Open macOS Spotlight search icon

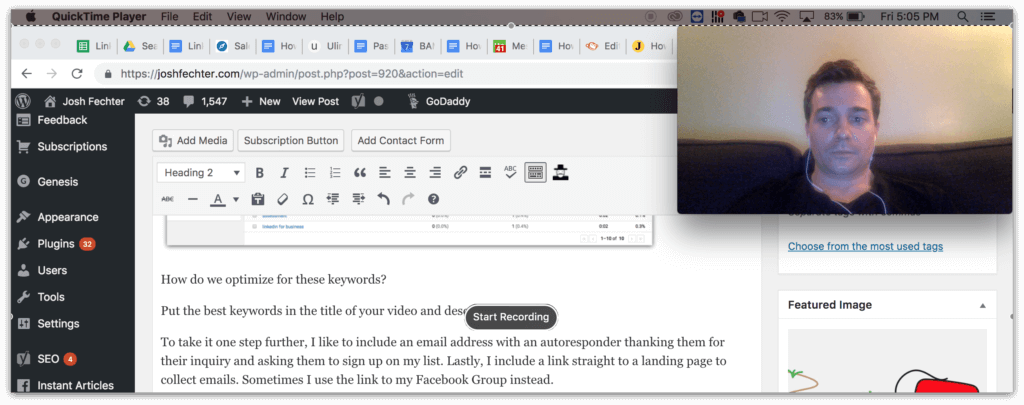point(963,16)
